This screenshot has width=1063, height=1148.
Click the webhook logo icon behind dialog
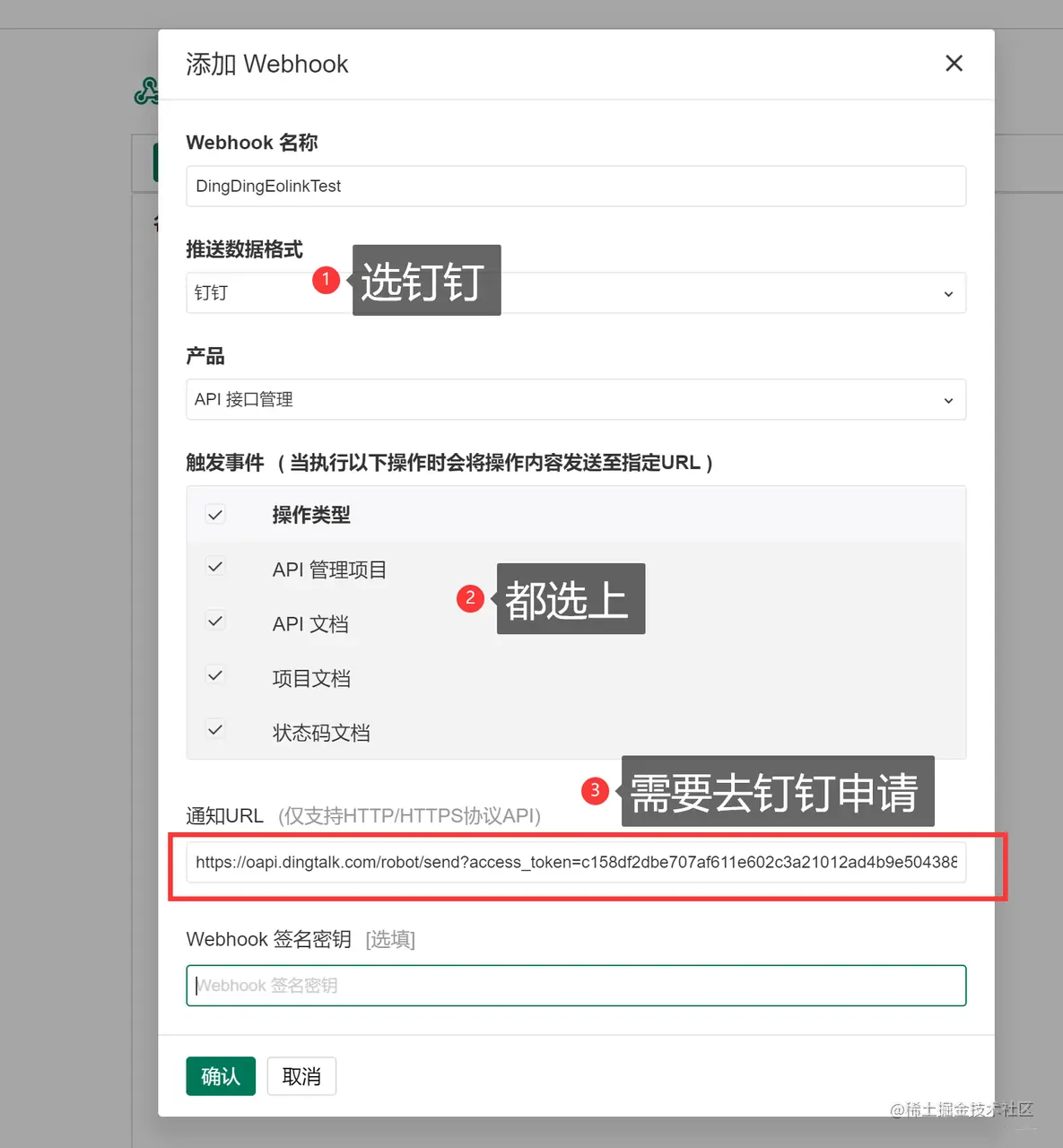point(146,91)
